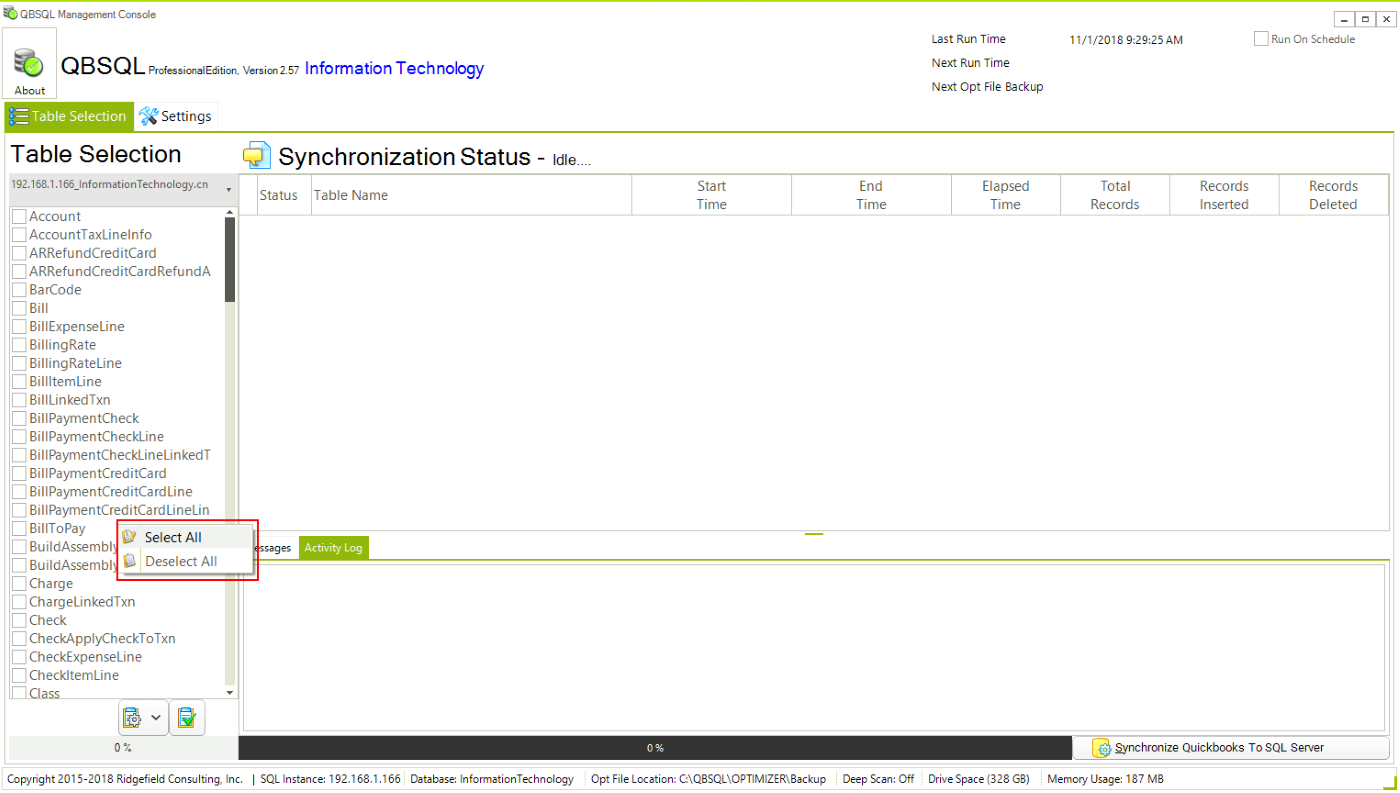The height and width of the screenshot is (793, 1400).
Task: Click the icon beside Select All
Action: point(129,537)
